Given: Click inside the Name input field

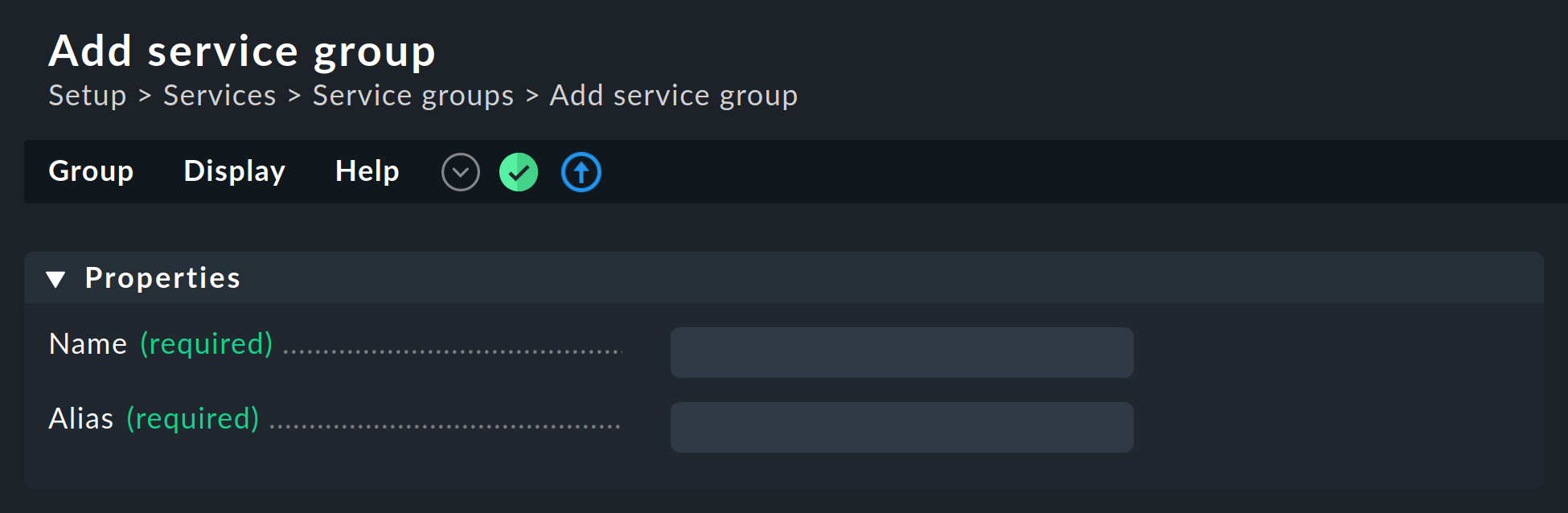Looking at the screenshot, I should pos(901,352).
